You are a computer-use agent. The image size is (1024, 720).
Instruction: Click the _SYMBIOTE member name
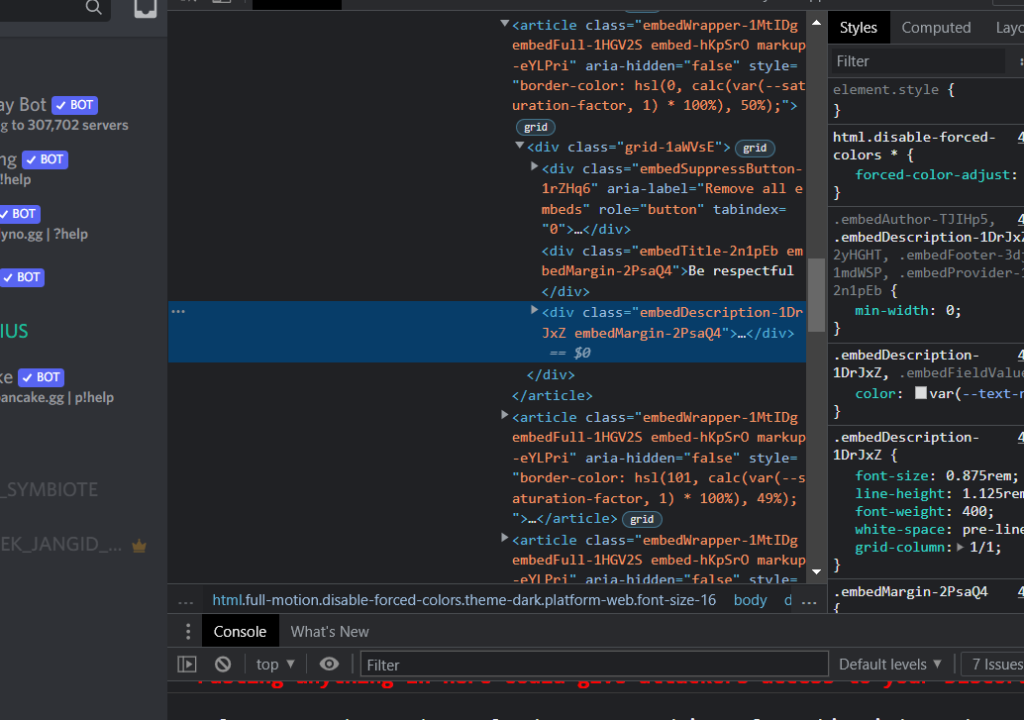coord(49,489)
